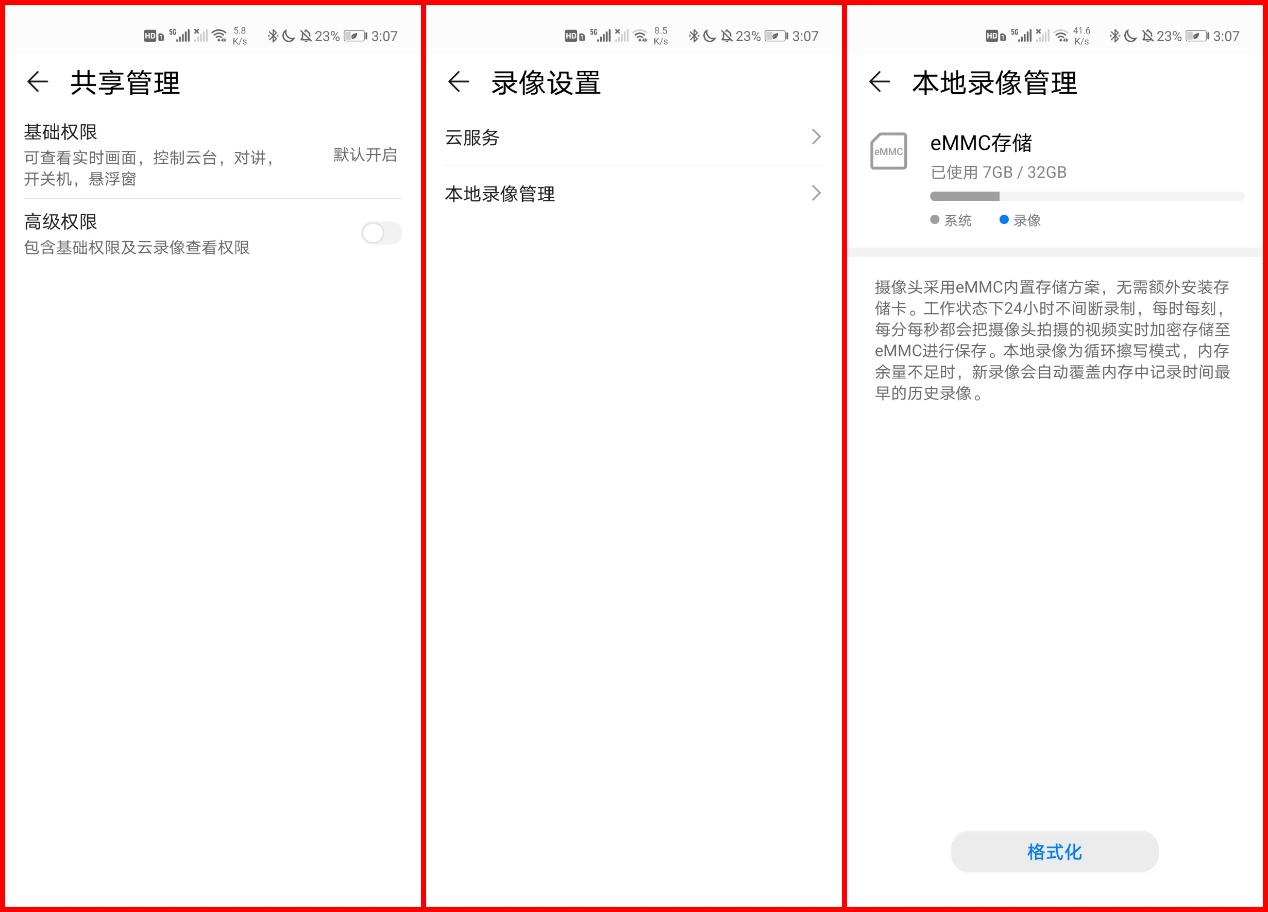The width and height of the screenshot is (1268, 912).
Task: Tap the 已使用 7GB / 32GB text
Action: tap(1000, 172)
